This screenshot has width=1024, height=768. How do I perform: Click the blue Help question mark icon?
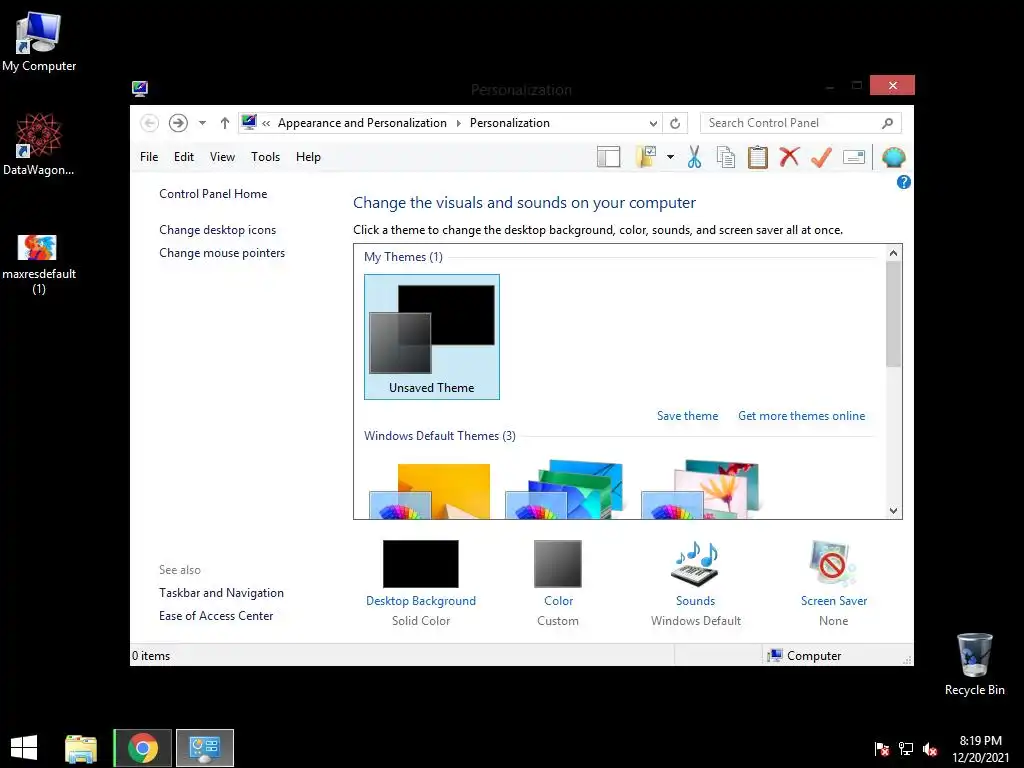click(x=904, y=182)
